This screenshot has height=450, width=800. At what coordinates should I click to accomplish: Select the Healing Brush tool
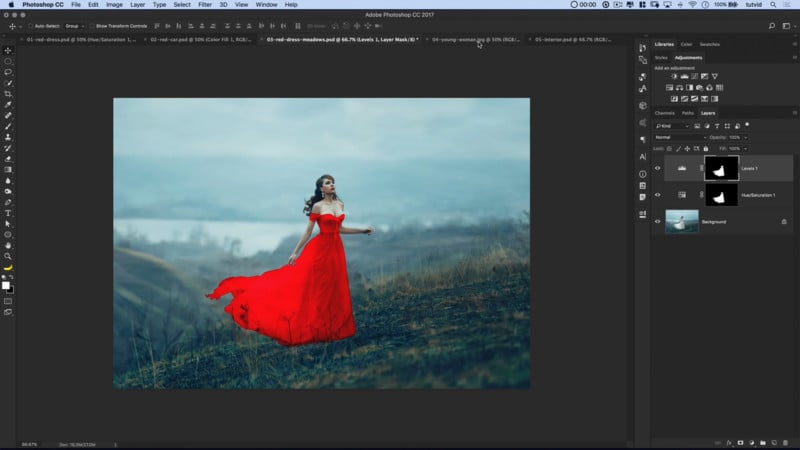point(8,115)
